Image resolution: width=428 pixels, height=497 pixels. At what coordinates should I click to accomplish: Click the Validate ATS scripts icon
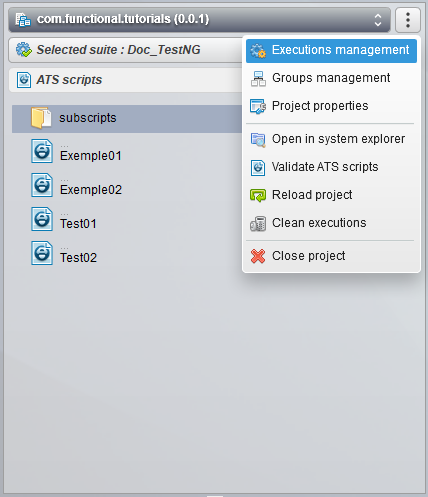pos(258,168)
